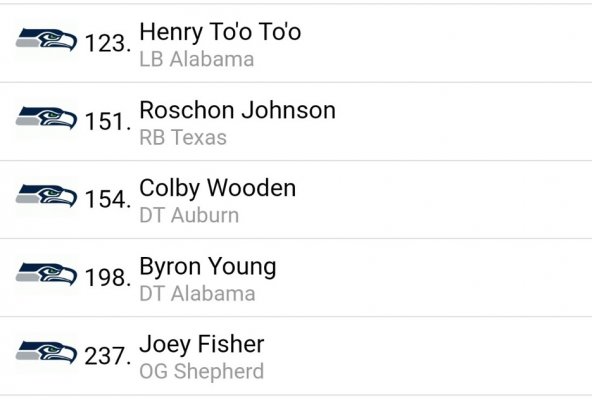Select Byron Young player name

(208, 267)
